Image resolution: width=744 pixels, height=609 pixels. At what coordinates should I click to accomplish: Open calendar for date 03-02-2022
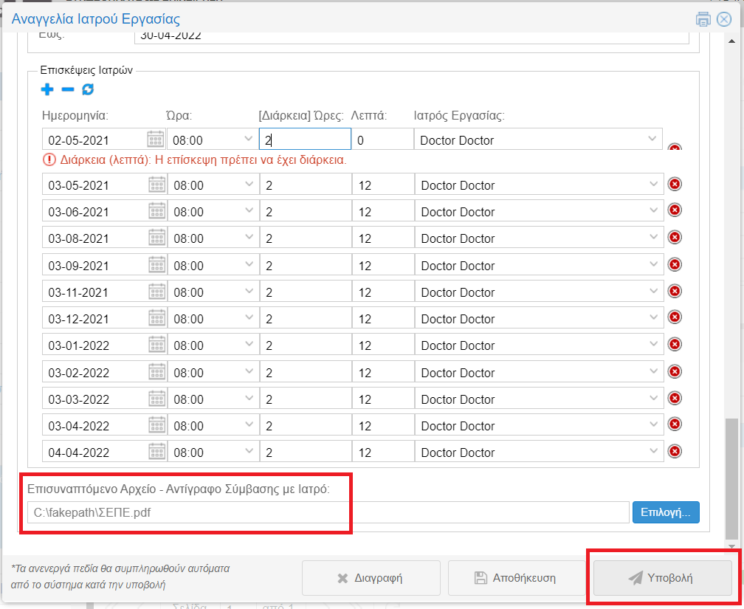[157, 372]
